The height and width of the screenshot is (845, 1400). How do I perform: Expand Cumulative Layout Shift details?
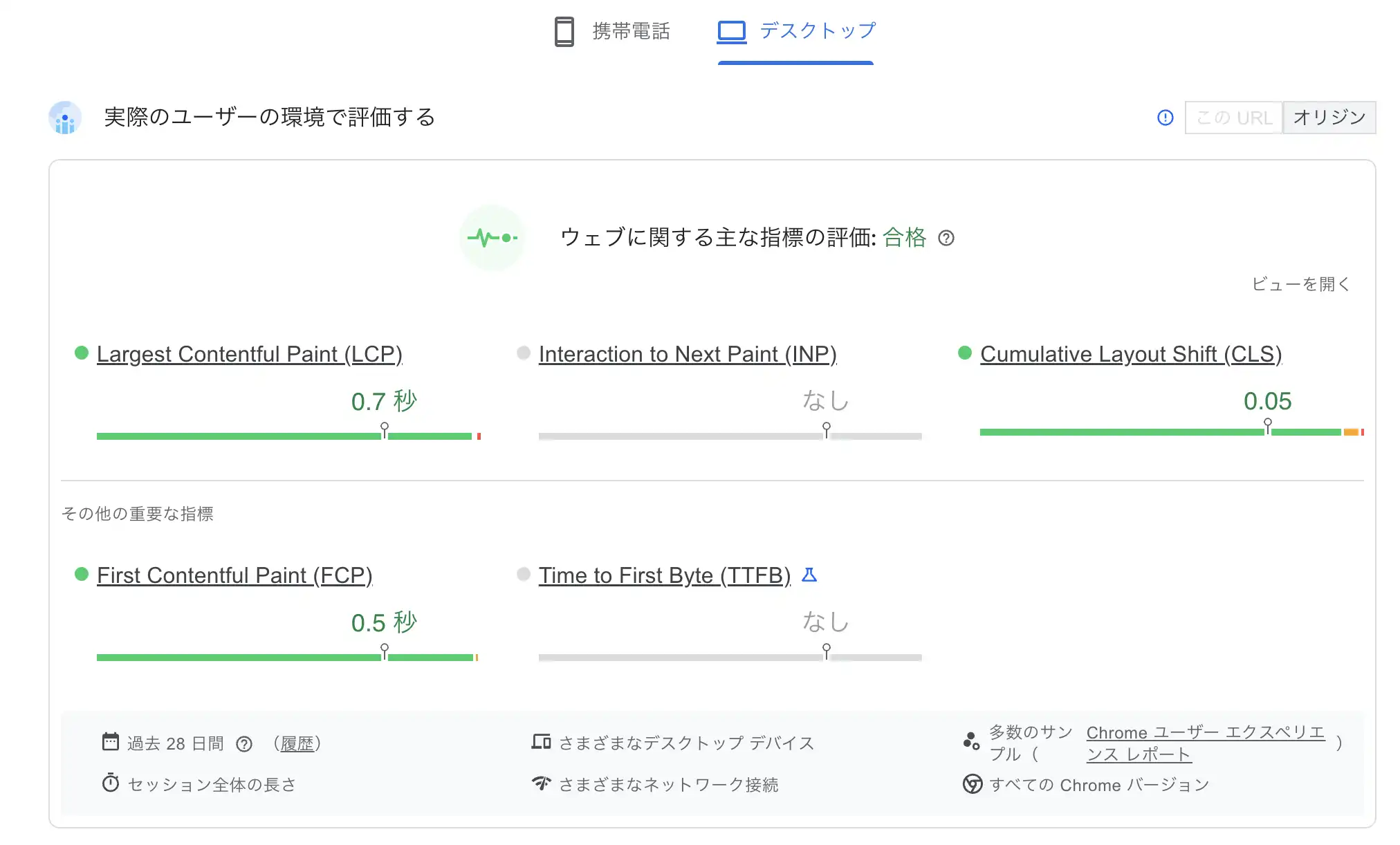[x=1130, y=353]
